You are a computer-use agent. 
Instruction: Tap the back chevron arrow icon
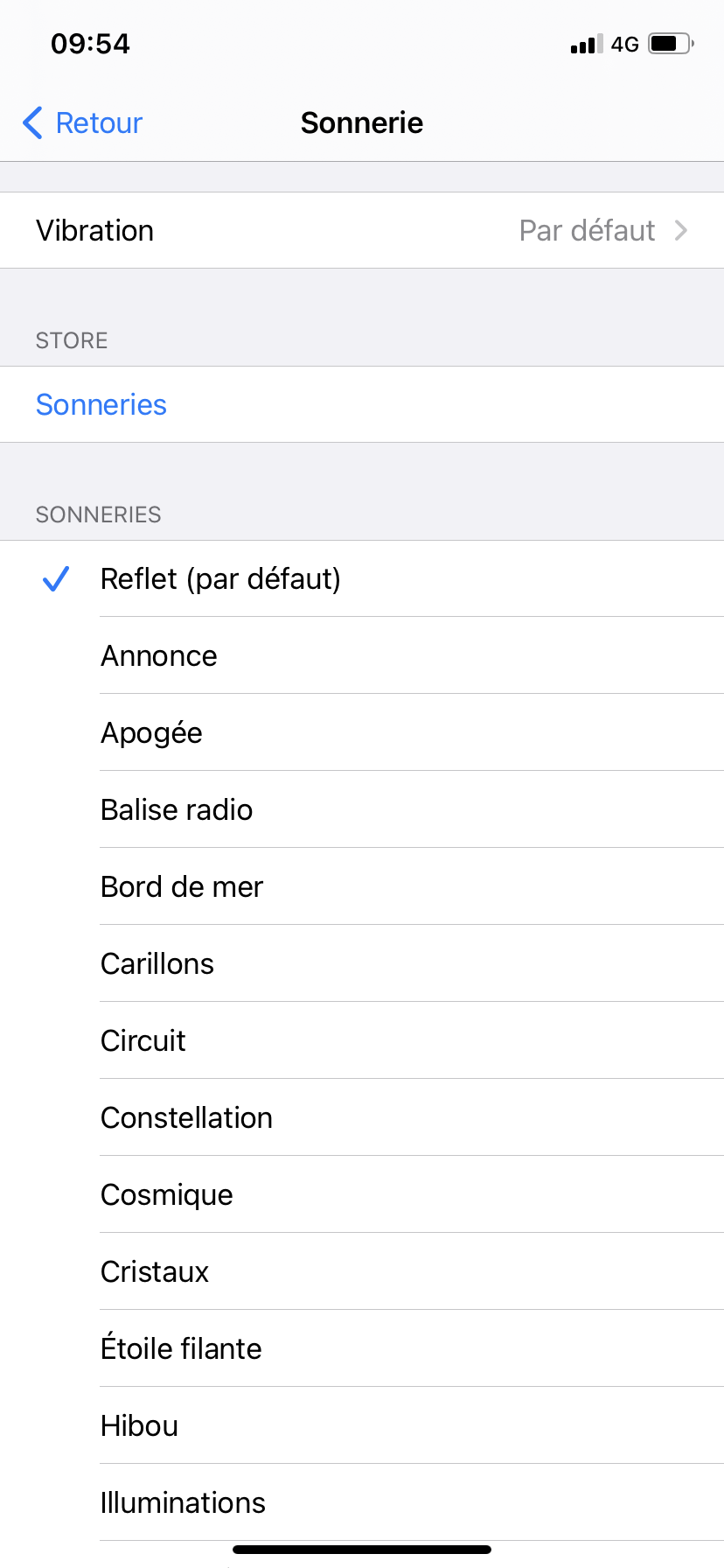[32, 123]
